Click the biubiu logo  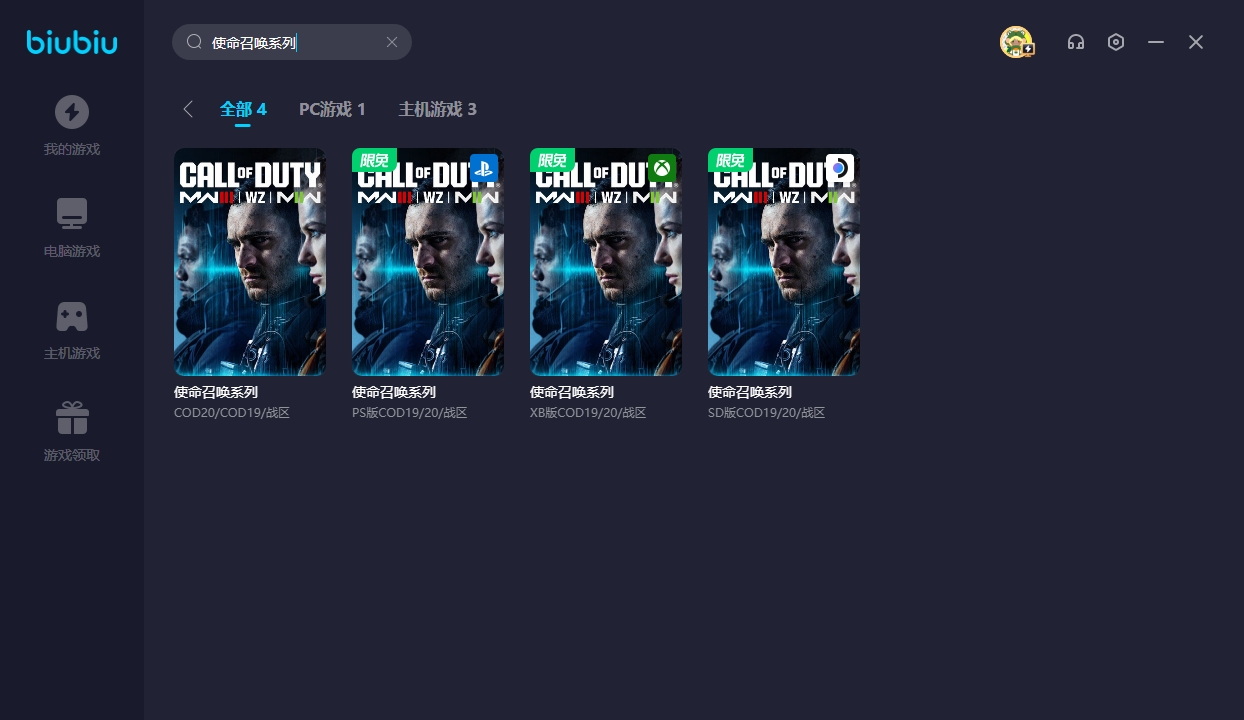(72, 42)
